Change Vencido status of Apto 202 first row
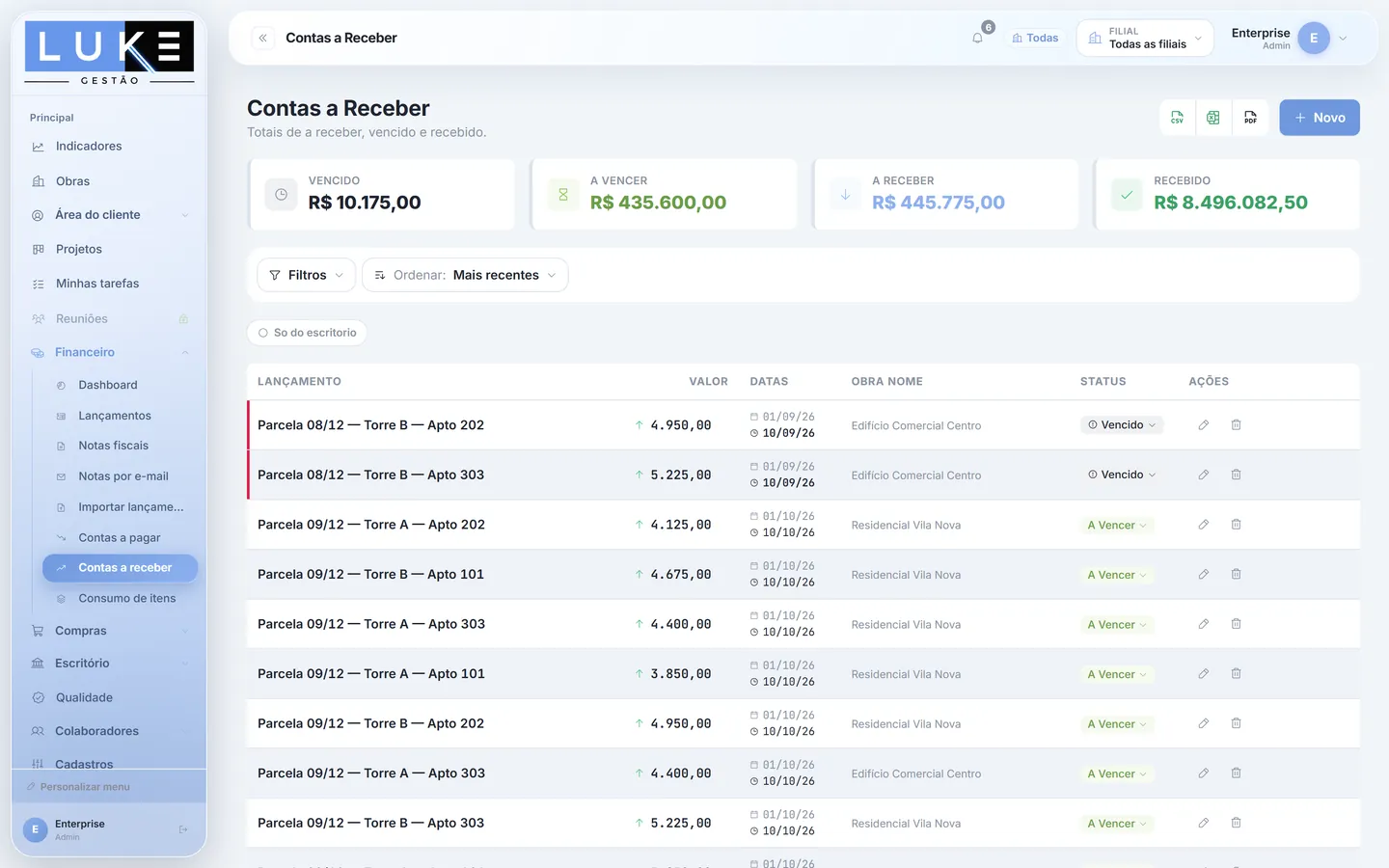The image size is (1389, 868). click(1122, 425)
